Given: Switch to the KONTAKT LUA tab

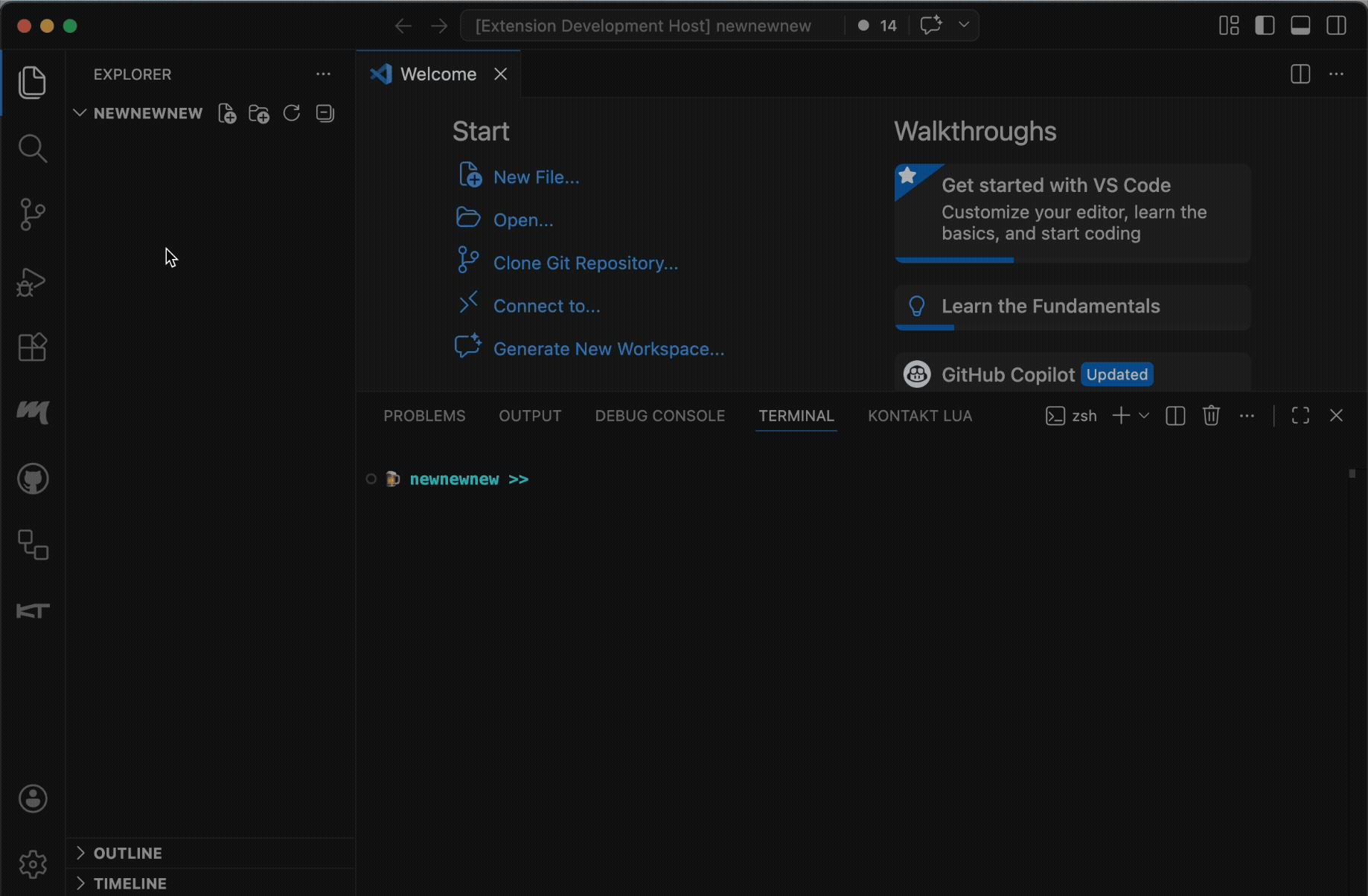Looking at the screenshot, I should pos(920,415).
